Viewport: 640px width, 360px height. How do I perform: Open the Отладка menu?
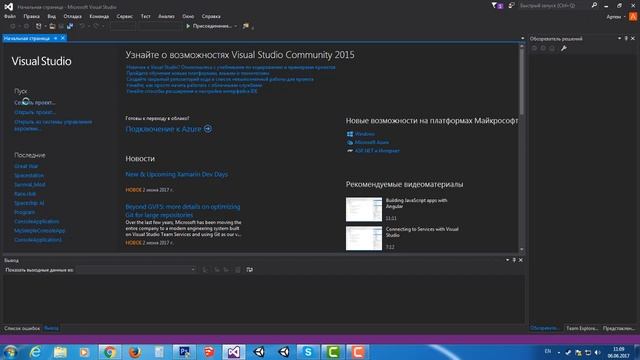73,16
